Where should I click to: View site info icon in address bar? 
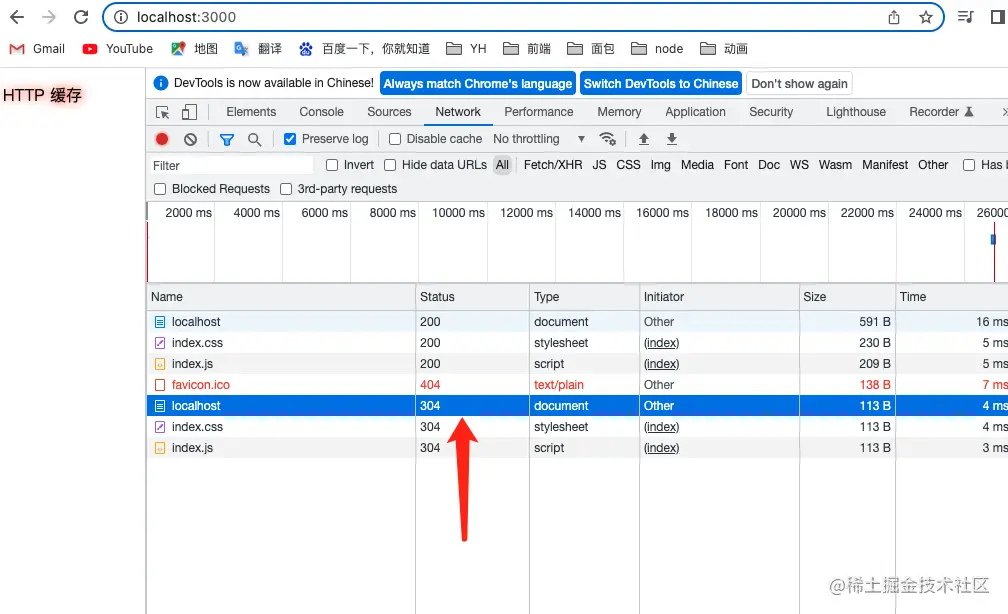pos(121,17)
